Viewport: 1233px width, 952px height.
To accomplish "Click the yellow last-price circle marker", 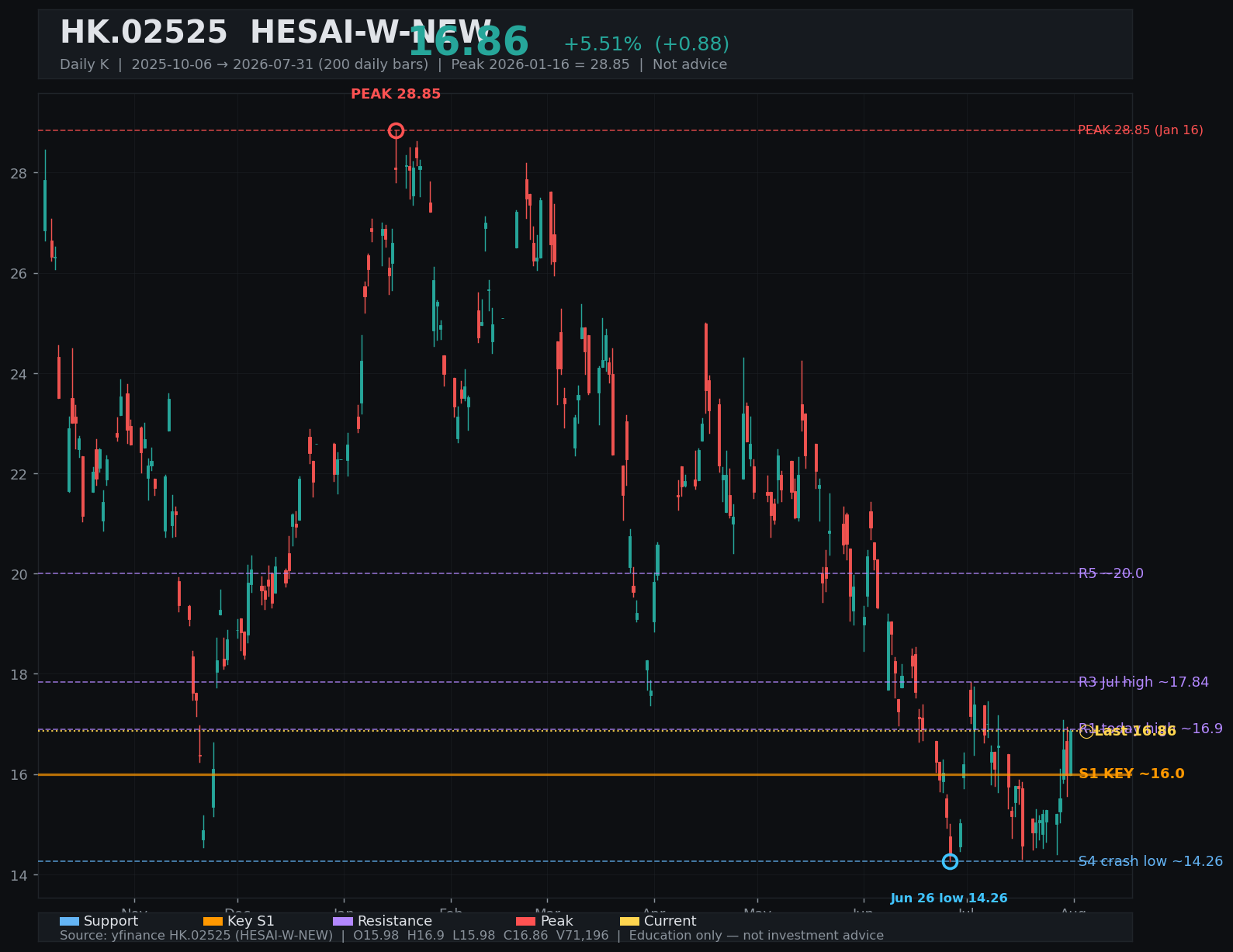I will [1086, 732].
